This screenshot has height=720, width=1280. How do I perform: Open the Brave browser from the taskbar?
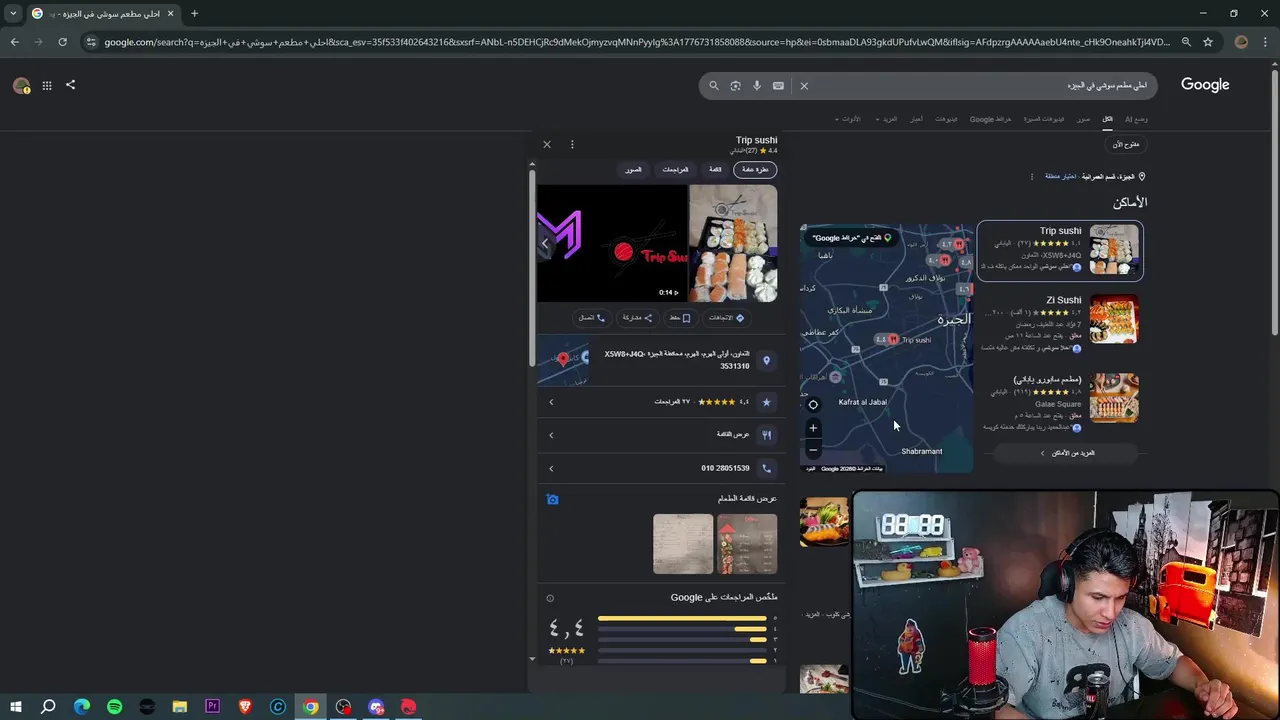coord(245,707)
